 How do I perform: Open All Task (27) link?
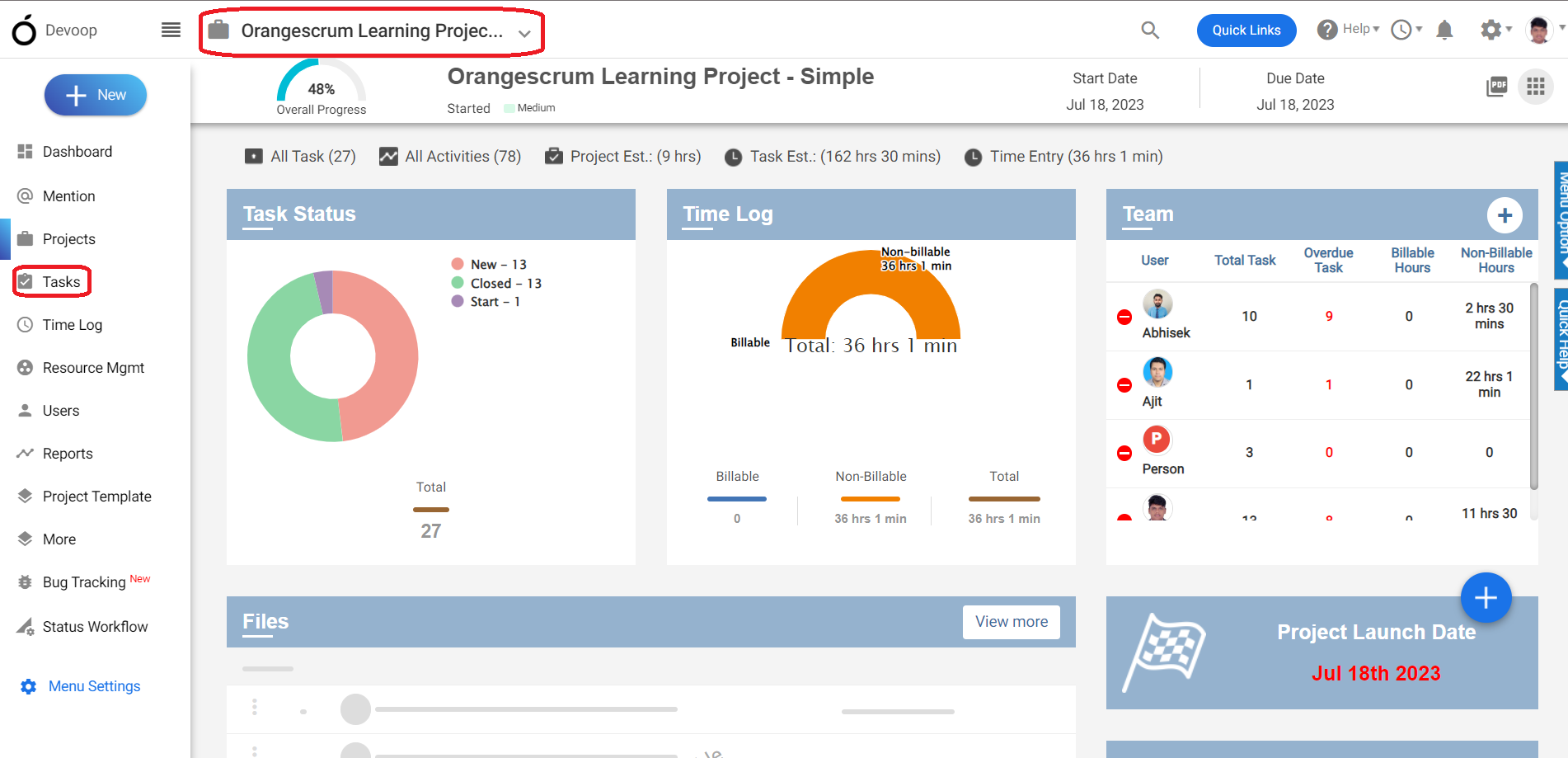pos(313,157)
